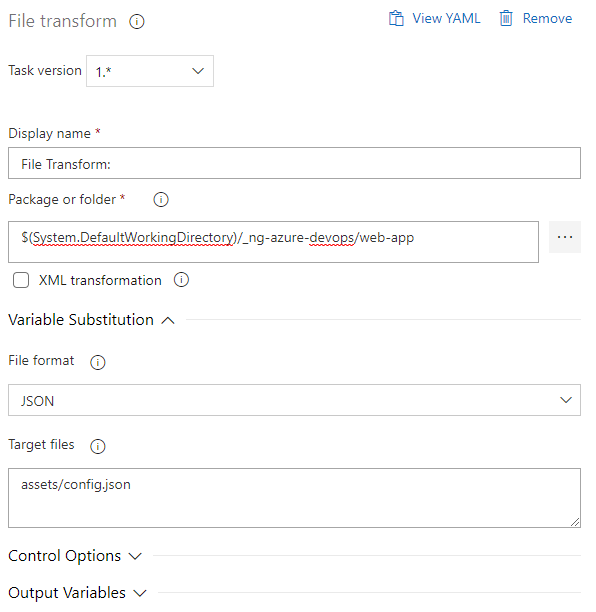
Task: Click the View YAML link
Action: 446,18
